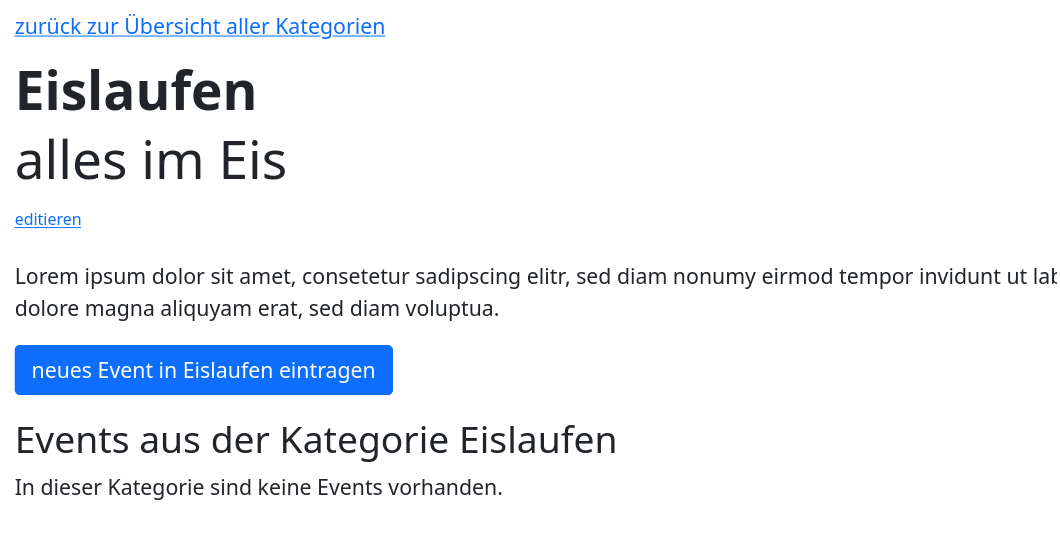
Task: Click heading Events aus der Kategorie Eislaufen
Action: click(316, 440)
